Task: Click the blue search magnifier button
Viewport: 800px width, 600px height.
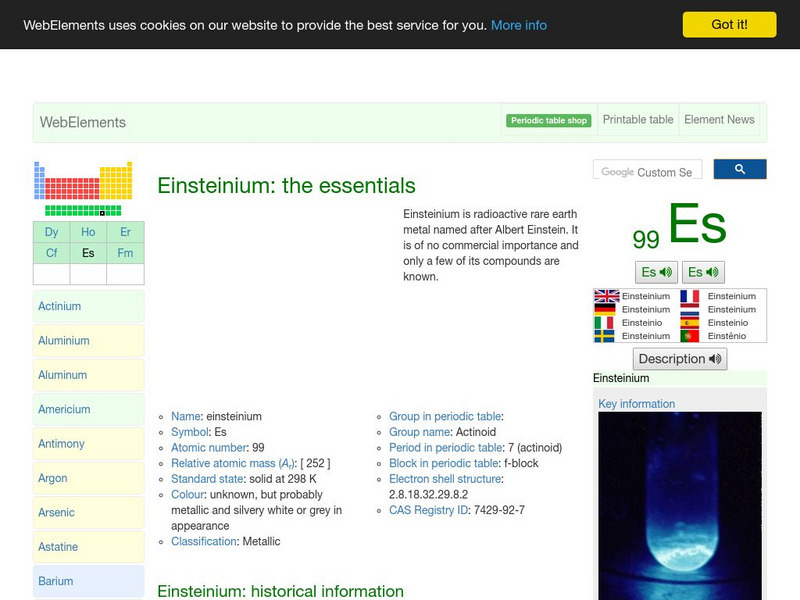Action: coord(740,169)
